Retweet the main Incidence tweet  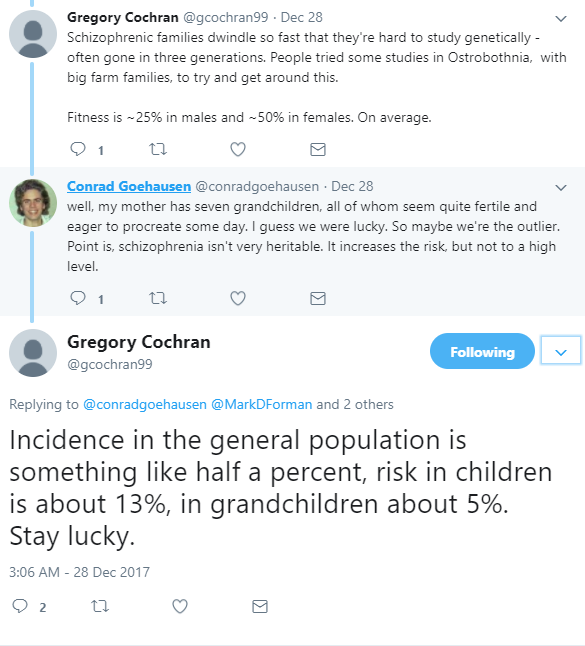point(100,606)
